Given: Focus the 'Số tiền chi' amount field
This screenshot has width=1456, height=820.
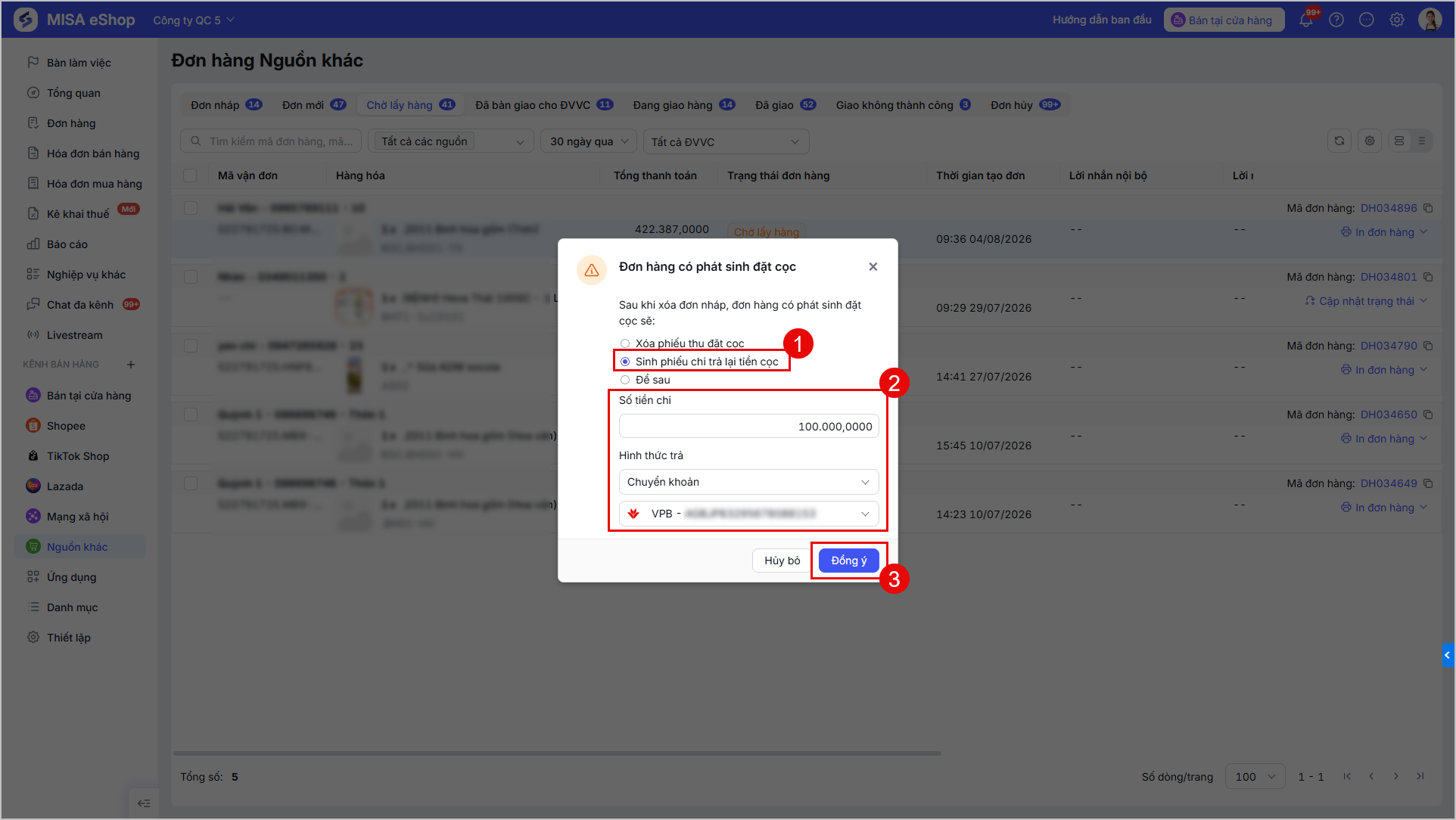Looking at the screenshot, I should [x=748, y=426].
